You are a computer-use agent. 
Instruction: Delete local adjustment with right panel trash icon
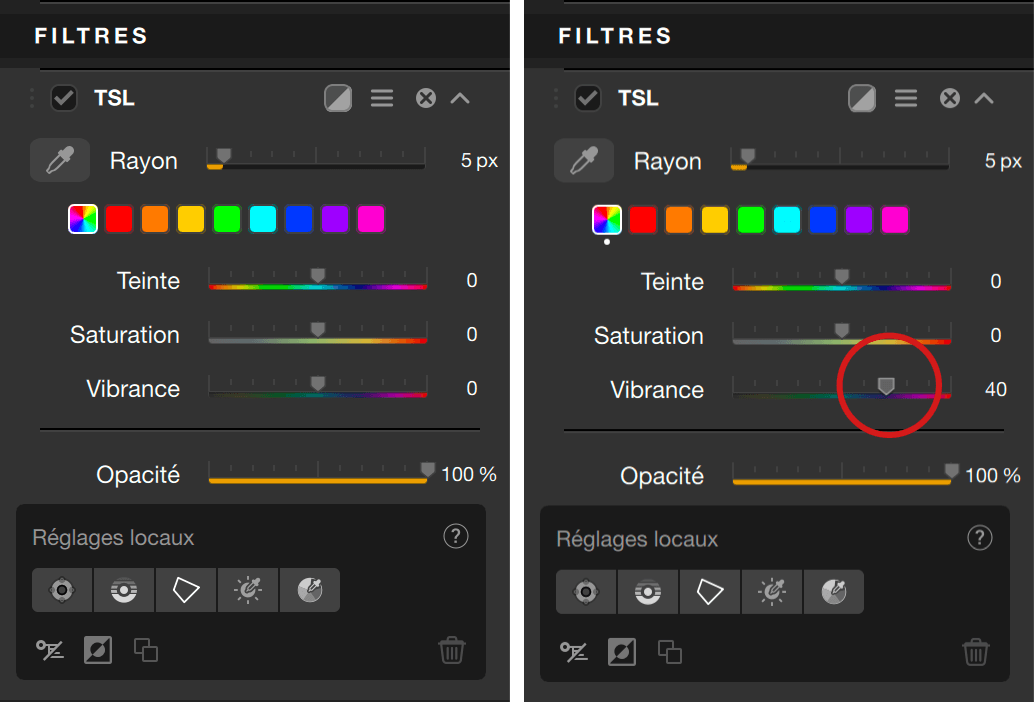click(976, 652)
